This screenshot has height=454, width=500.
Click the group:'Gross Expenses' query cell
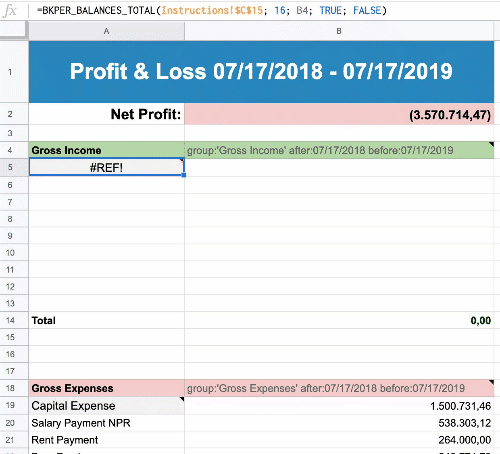coord(339,388)
